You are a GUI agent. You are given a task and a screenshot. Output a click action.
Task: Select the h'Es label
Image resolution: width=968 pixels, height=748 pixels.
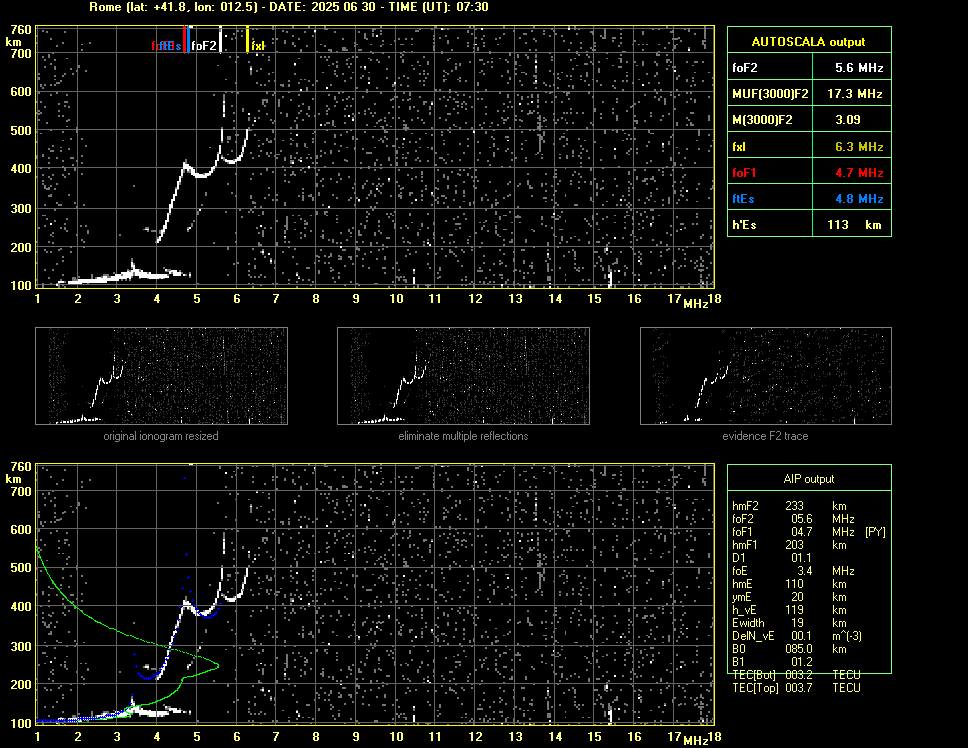(x=744, y=225)
